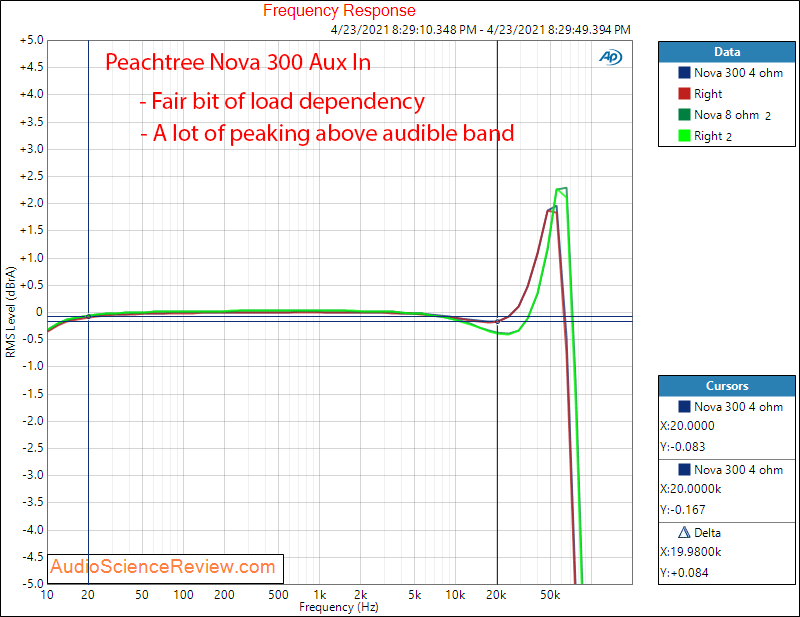800x617 pixels.
Task: Click the "Nova 8 ohm 2" legend label
Action: pos(732,115)
